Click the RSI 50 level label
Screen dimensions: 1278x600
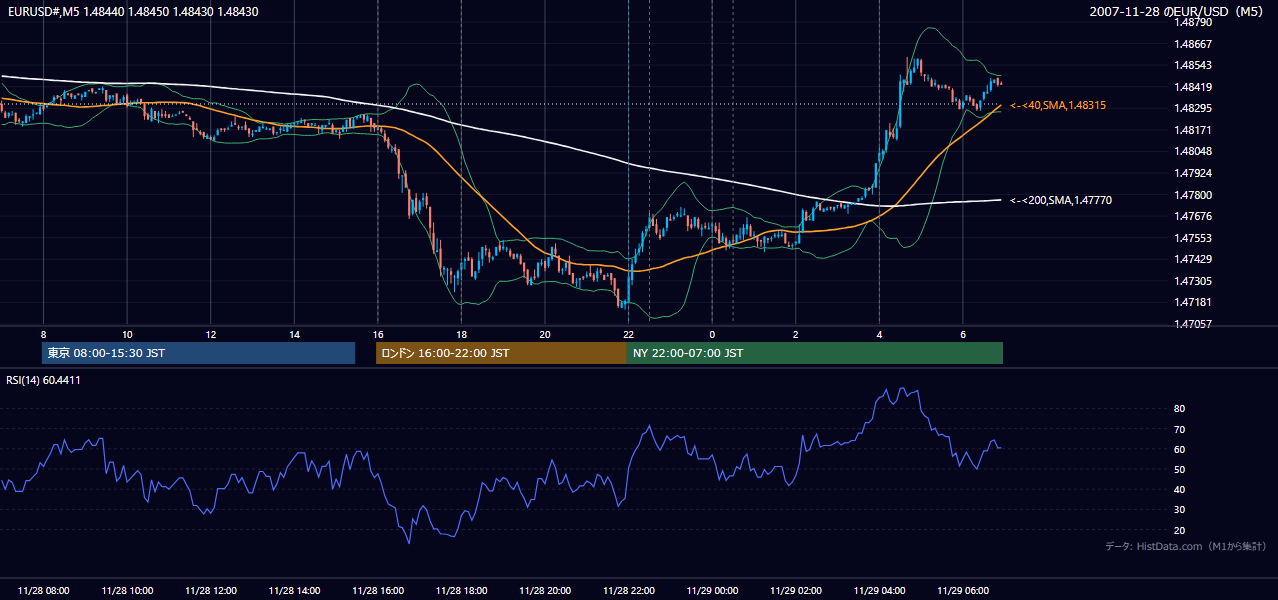click(x=1180, y=469)
